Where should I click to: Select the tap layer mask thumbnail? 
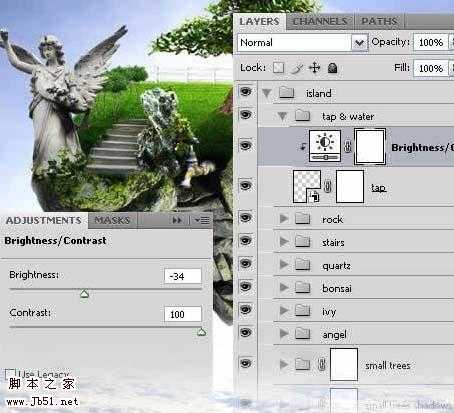(x=350, y=186)
